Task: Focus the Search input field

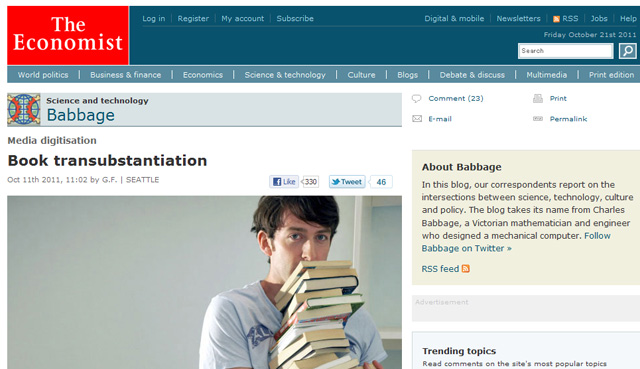Action: click(565, 51)
